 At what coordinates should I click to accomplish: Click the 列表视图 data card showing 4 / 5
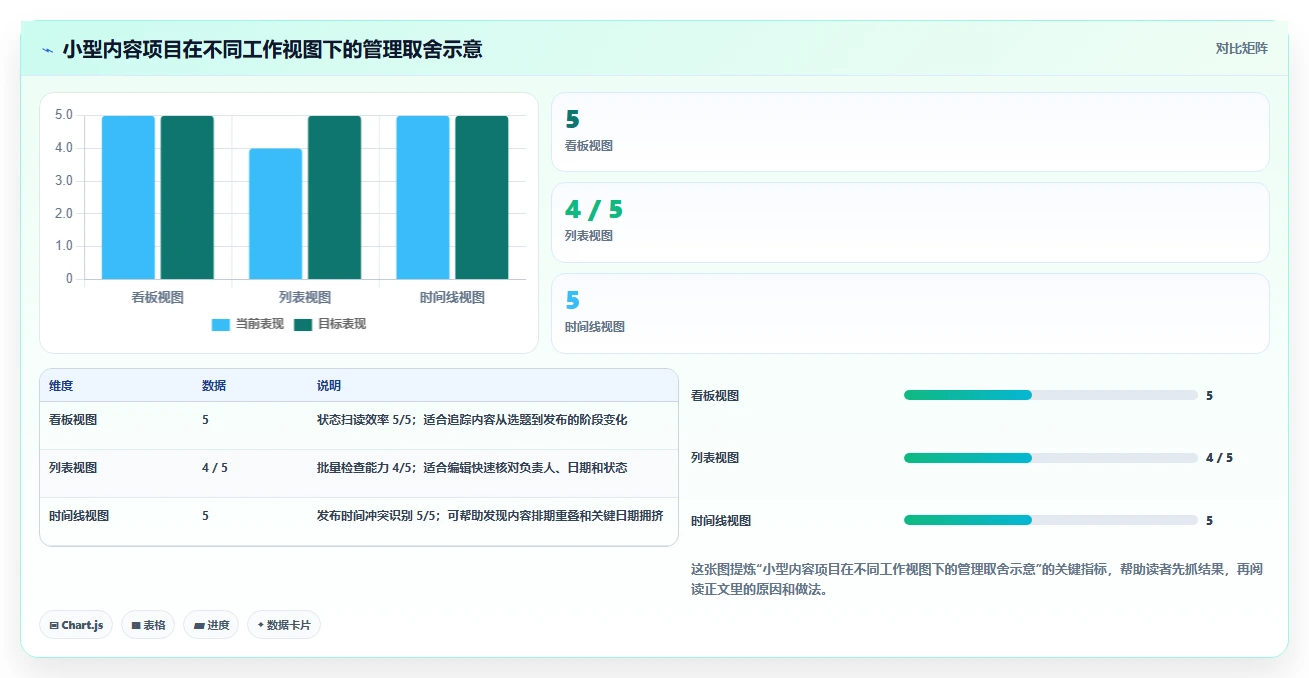pyautogui.click(x=910, y=222)
